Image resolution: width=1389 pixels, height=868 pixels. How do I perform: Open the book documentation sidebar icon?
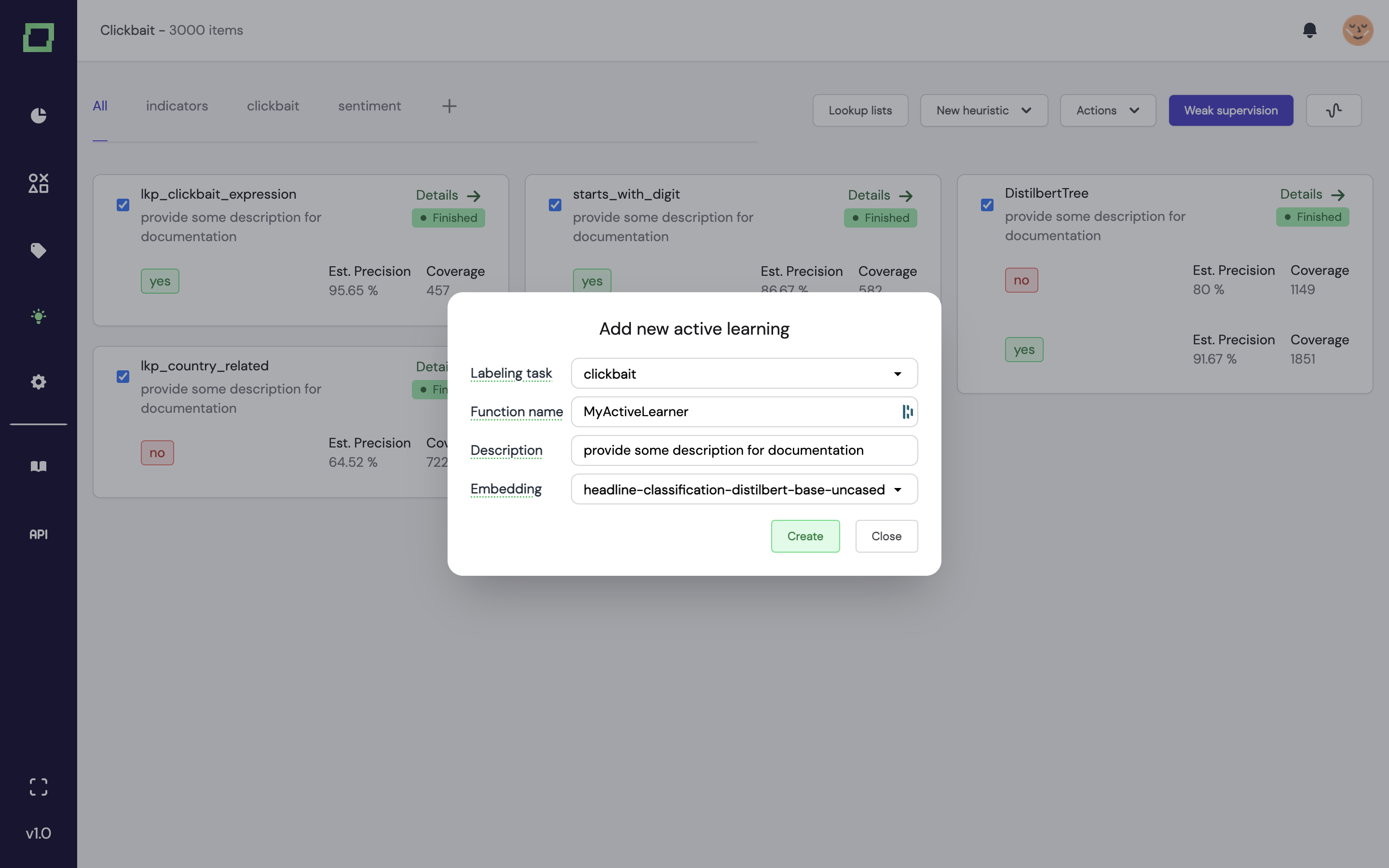(39, 466)
